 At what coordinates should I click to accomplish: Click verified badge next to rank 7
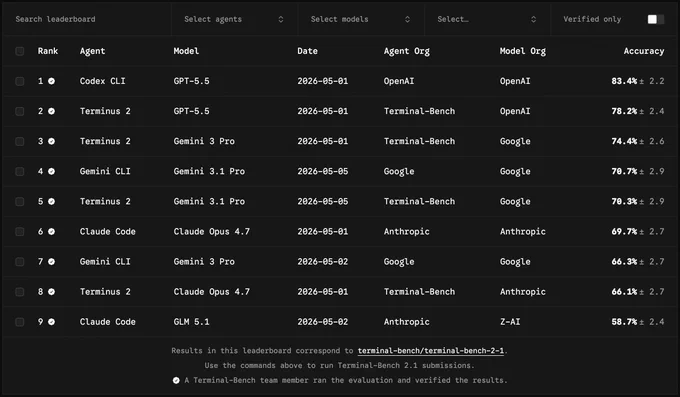(x=51, y=262)
